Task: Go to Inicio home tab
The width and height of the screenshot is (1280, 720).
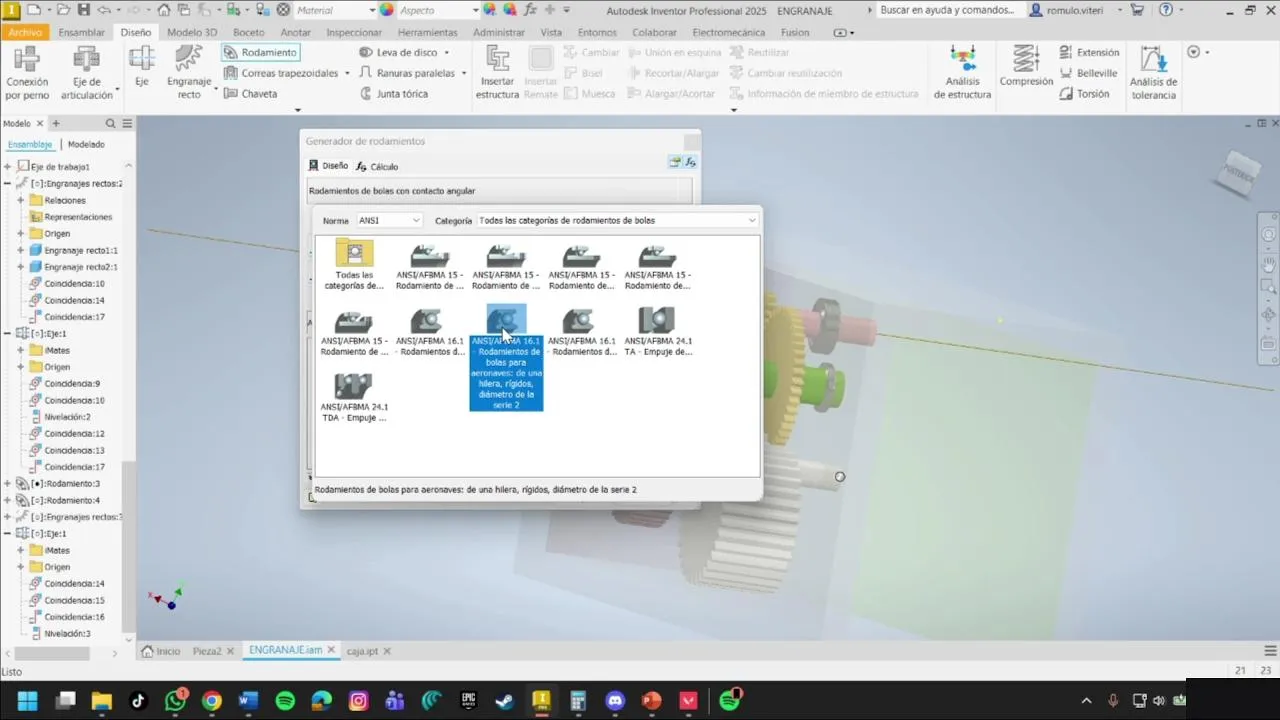Action: click(161, 651)
